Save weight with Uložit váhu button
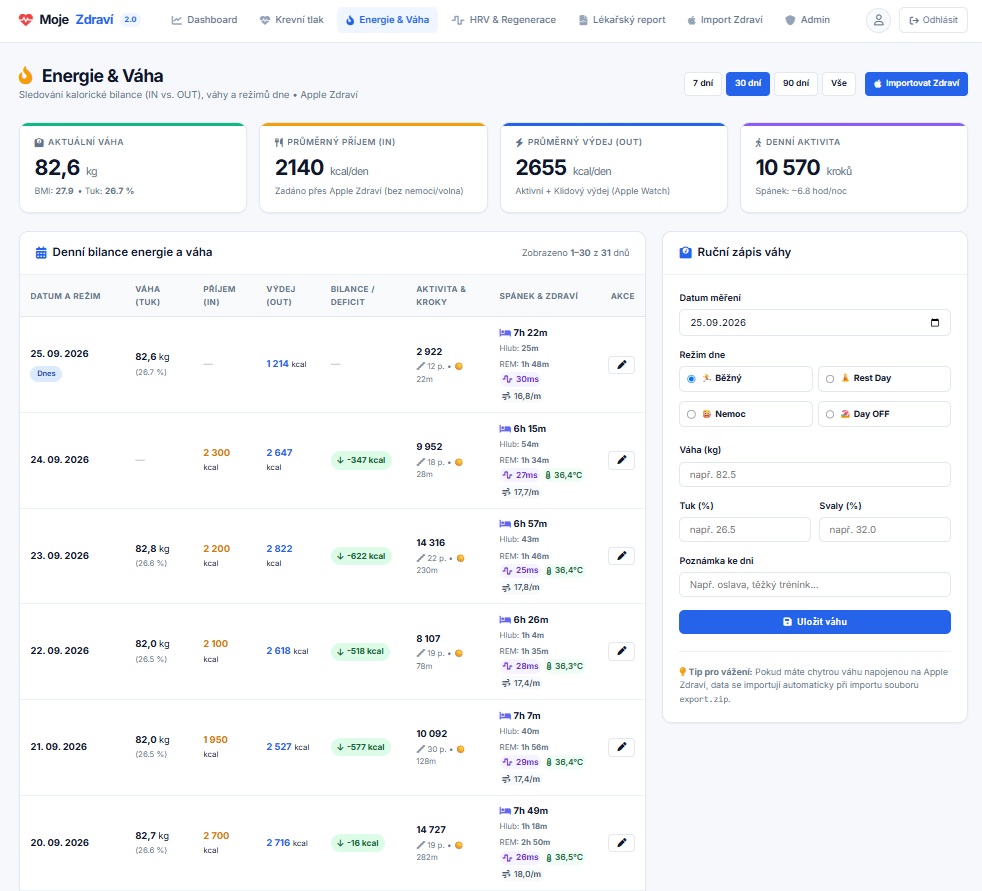 point(815,622)
